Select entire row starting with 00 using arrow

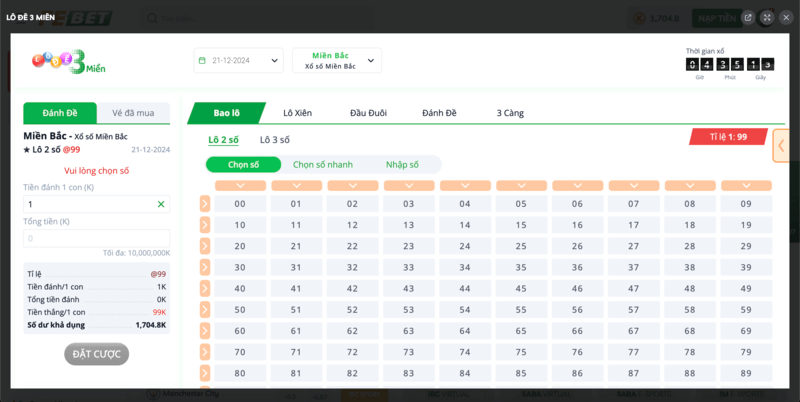[205, 204]
